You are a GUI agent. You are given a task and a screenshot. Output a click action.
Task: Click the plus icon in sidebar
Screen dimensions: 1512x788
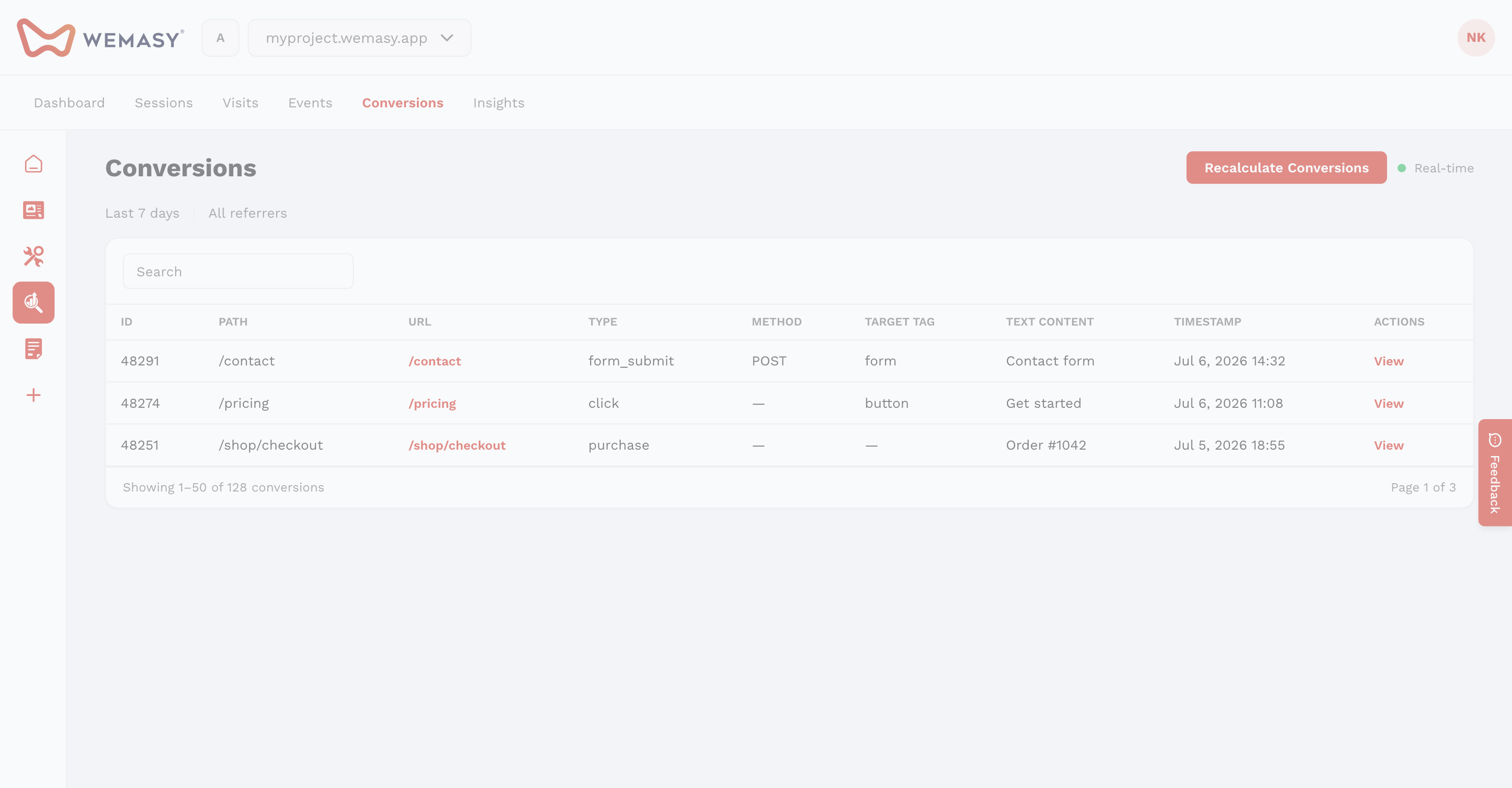point(33,395)
